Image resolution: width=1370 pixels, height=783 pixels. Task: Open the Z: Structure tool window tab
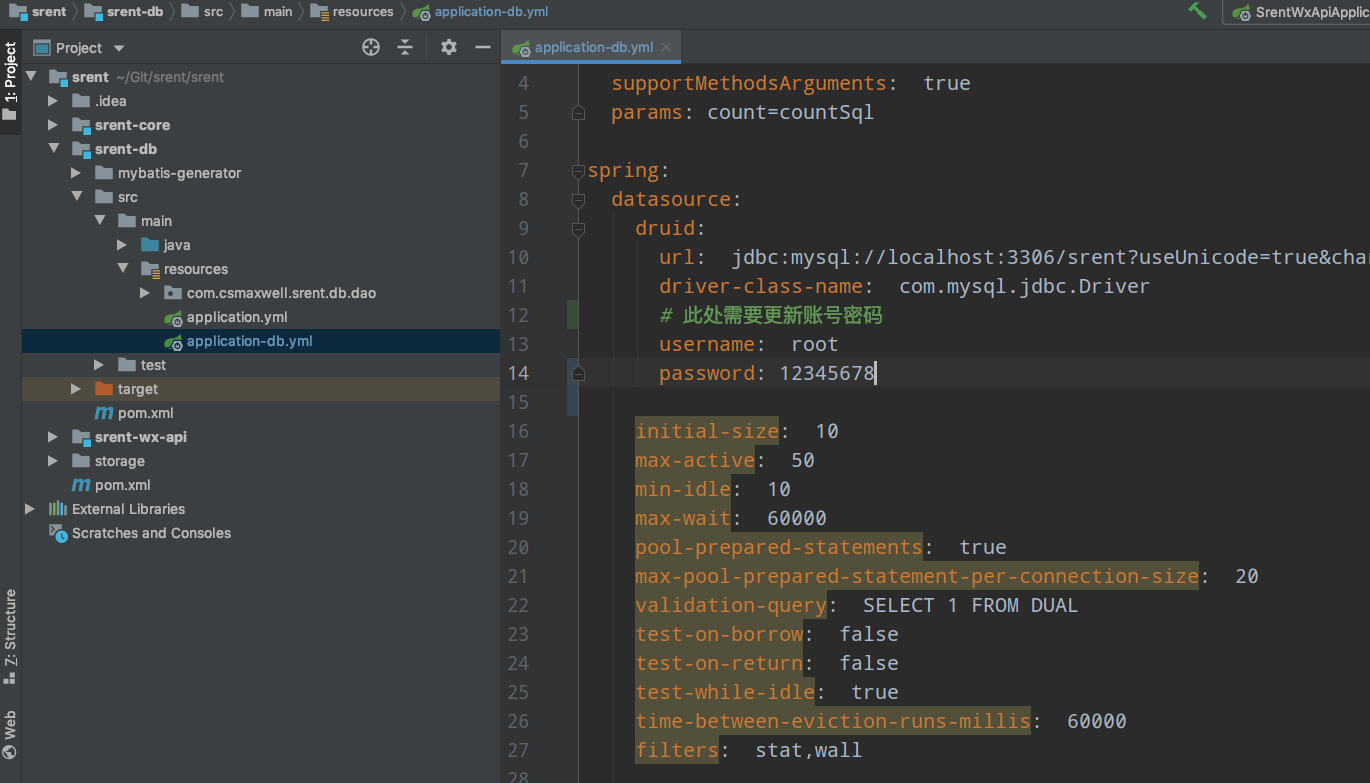click(10, 636)
